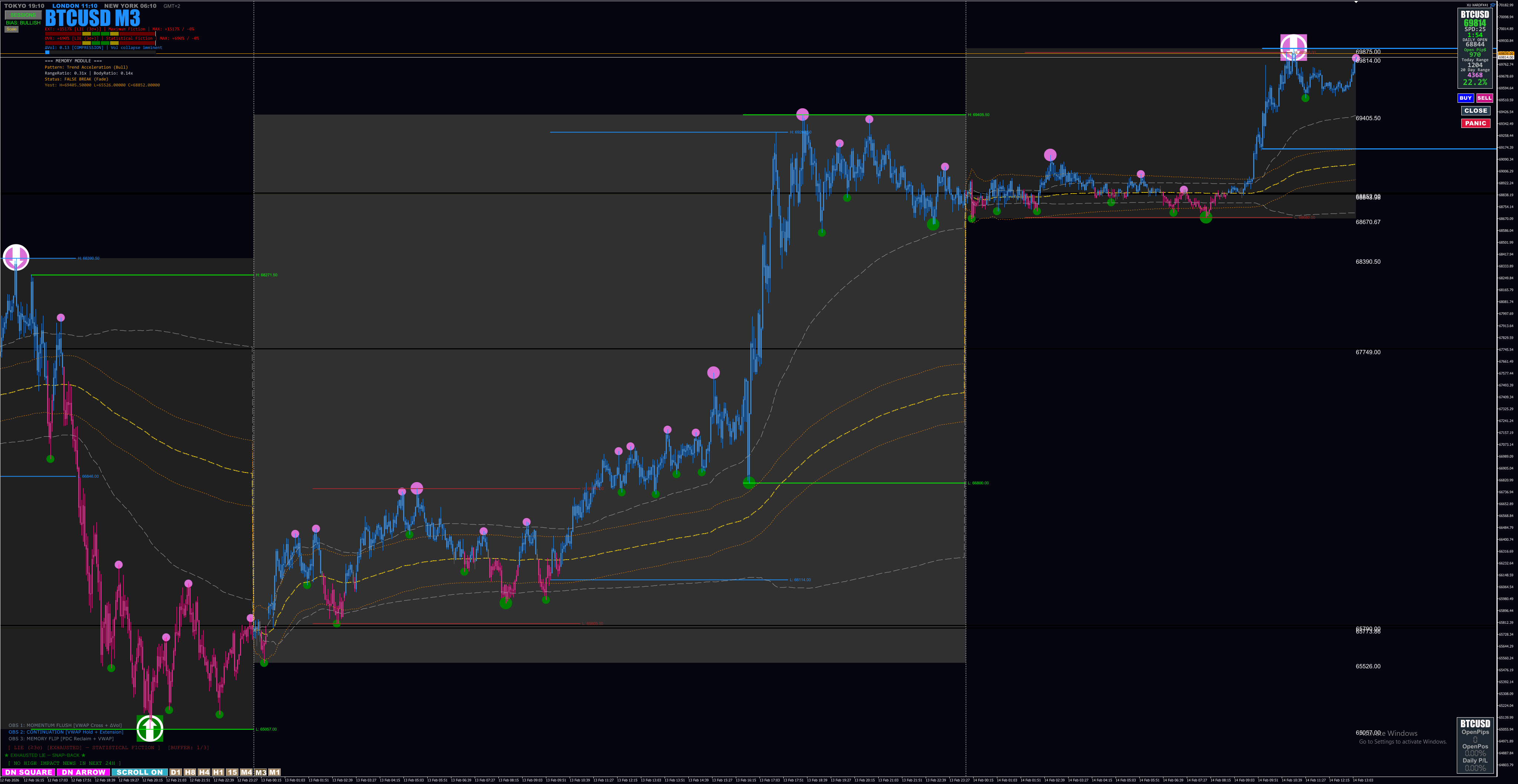Click the small chart shift triangle at the top
1518x784 pixels.
(x=1356, y=2)
